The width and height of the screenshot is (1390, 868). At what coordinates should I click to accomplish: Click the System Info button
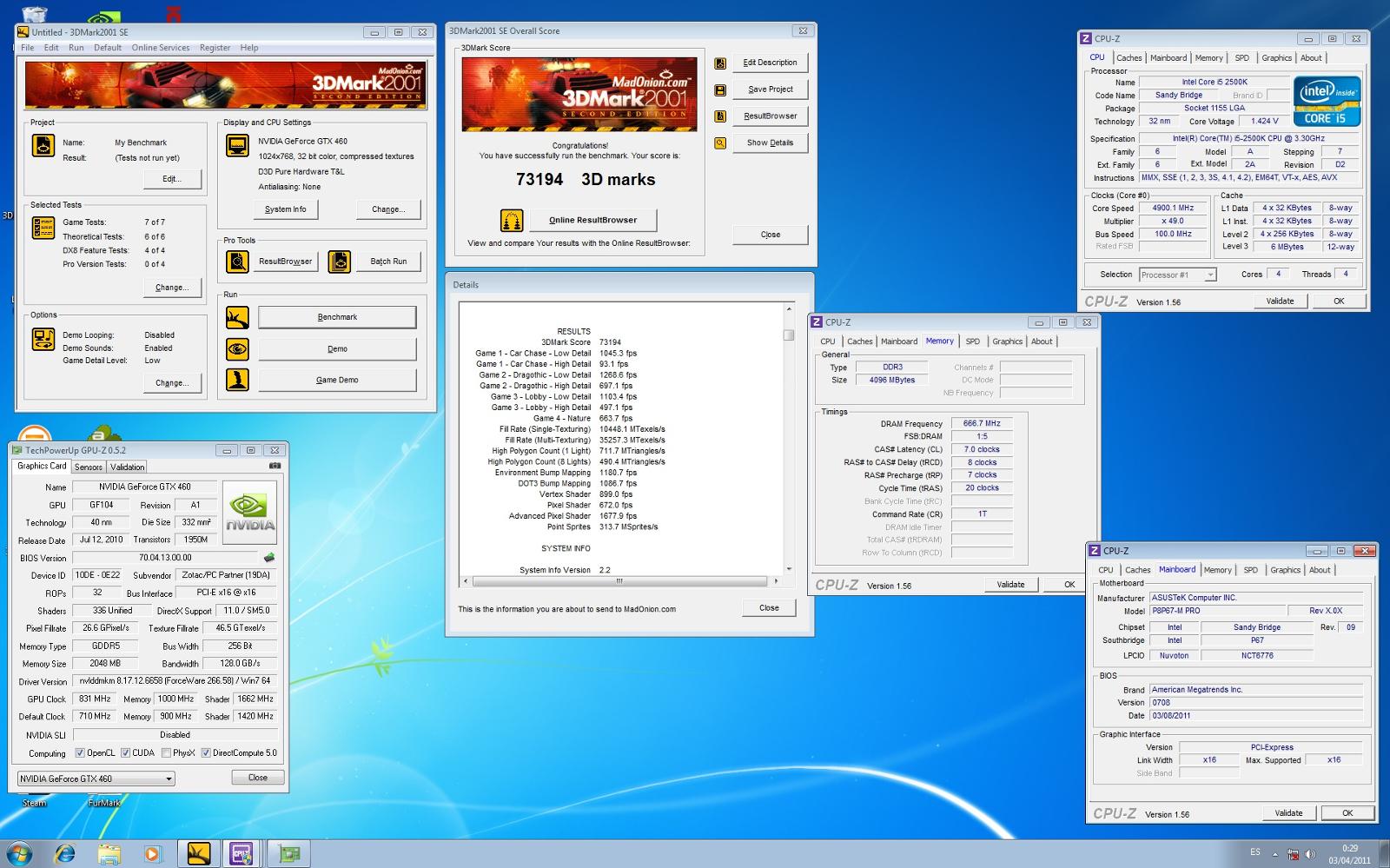click(285, 209)
